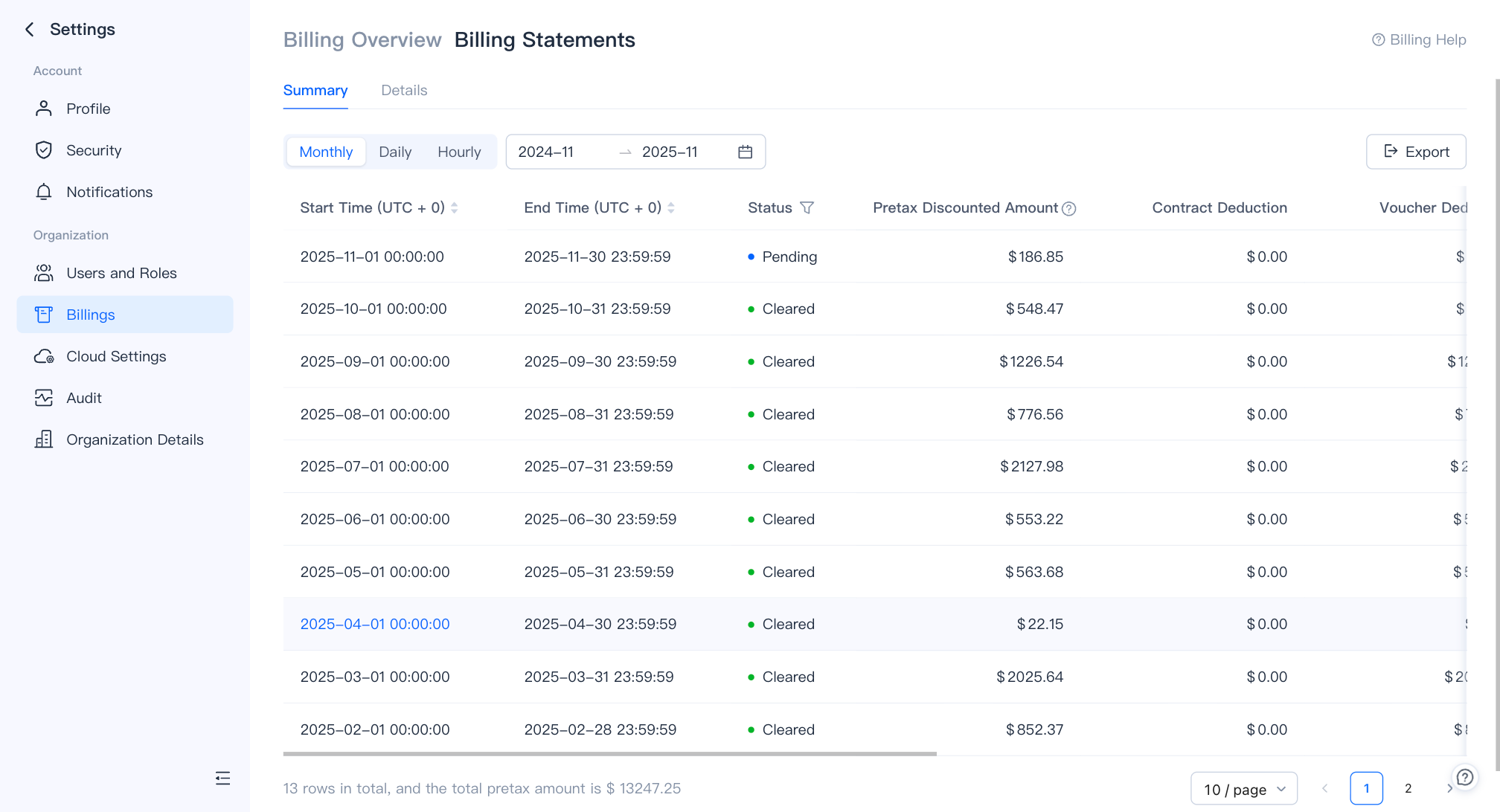Collapse the sidebar with the bottom-left control
The width and height of the screenshot is (1500, 812).
pyautogui.click(x=222, y=778)
